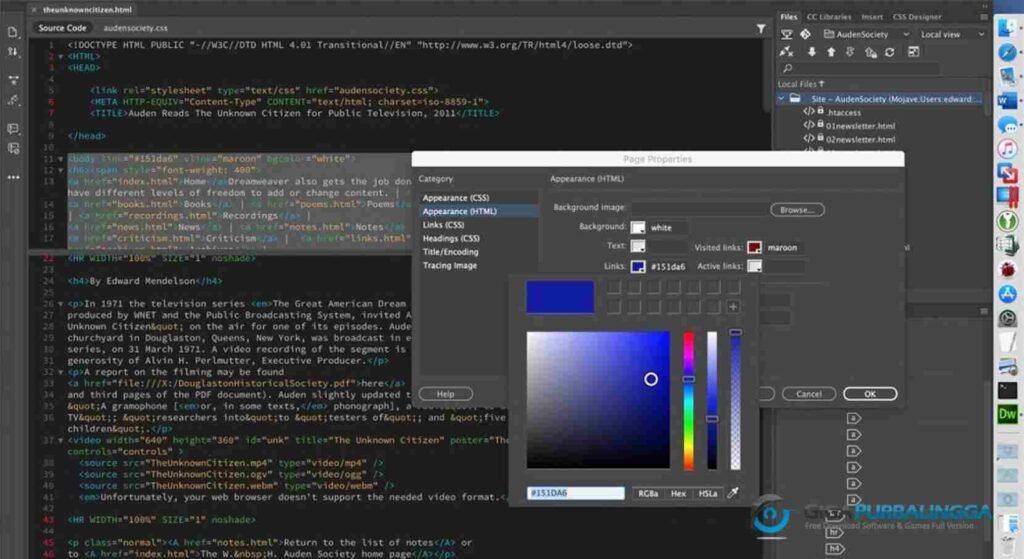
Task: Click the Expand files panel icon
Action: tap(914, 52)
